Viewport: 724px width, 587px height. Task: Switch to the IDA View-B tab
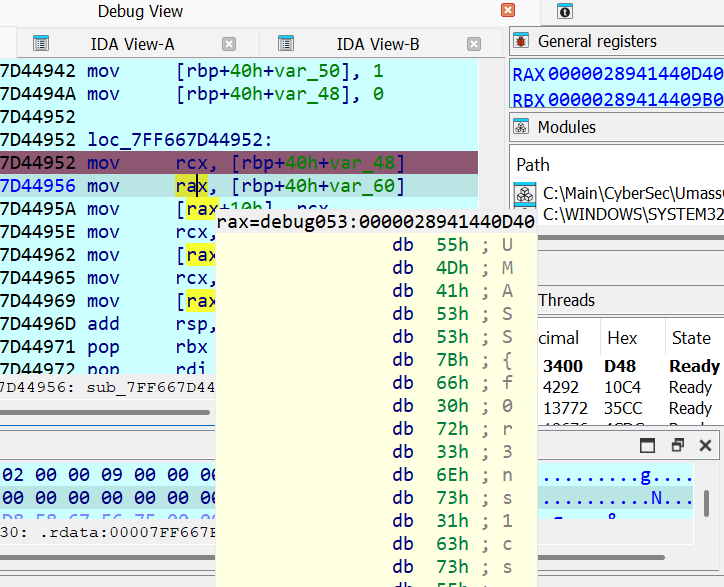click(378, 44)
